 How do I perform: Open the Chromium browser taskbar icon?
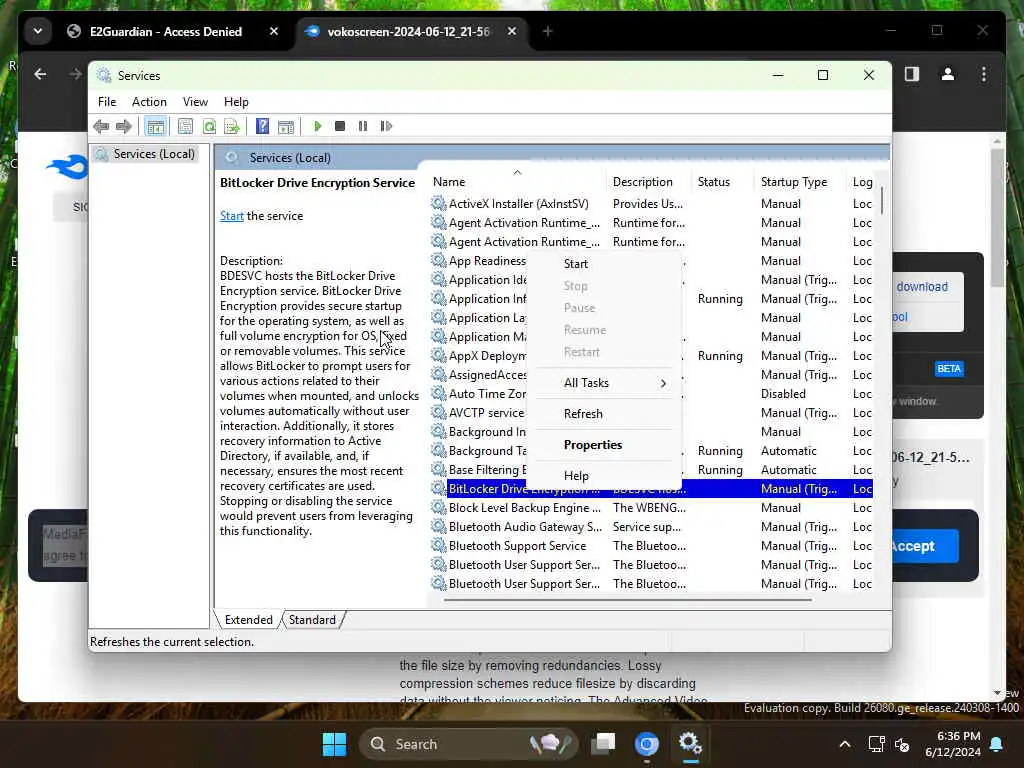647,744
